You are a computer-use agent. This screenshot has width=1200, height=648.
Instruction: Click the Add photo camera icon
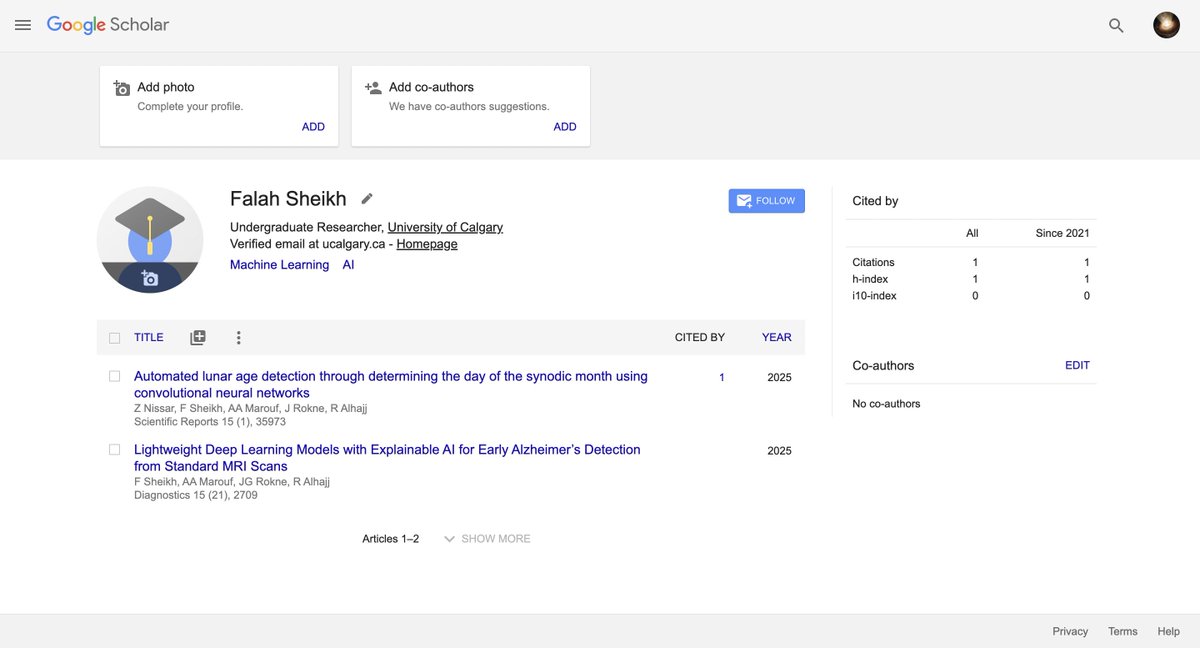[122, 88]
